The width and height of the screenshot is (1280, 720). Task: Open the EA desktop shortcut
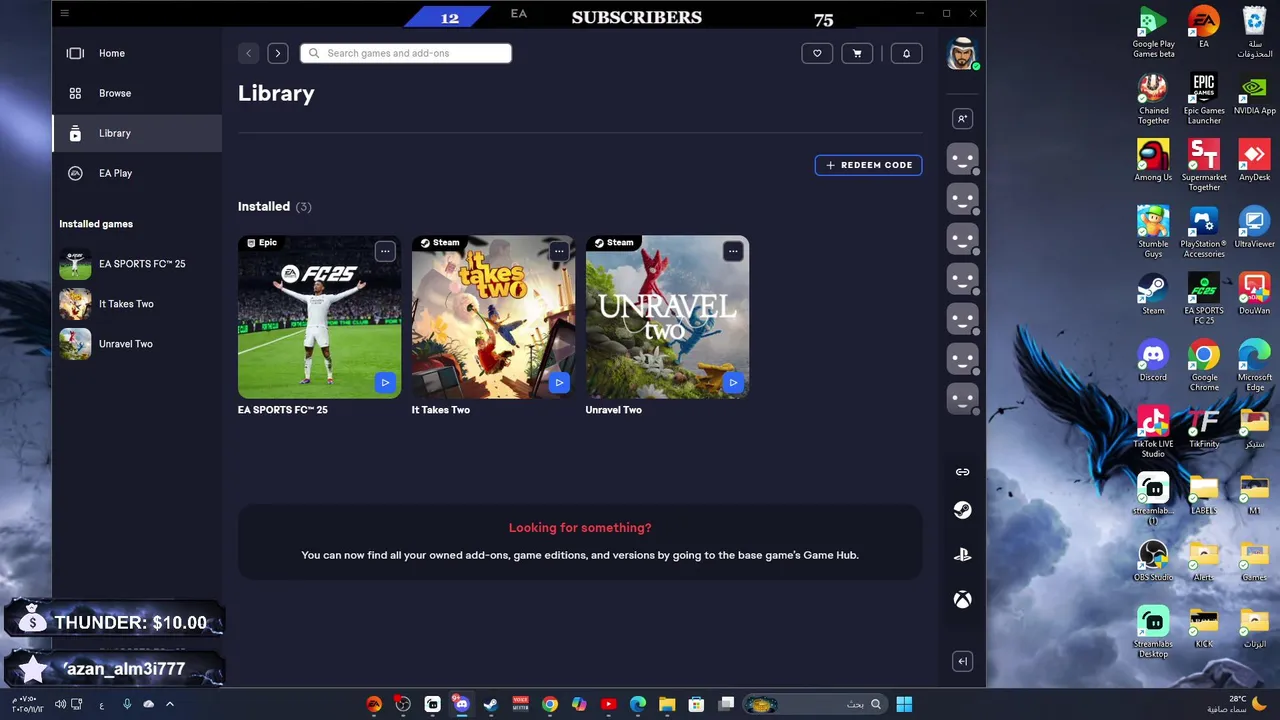1204,28
